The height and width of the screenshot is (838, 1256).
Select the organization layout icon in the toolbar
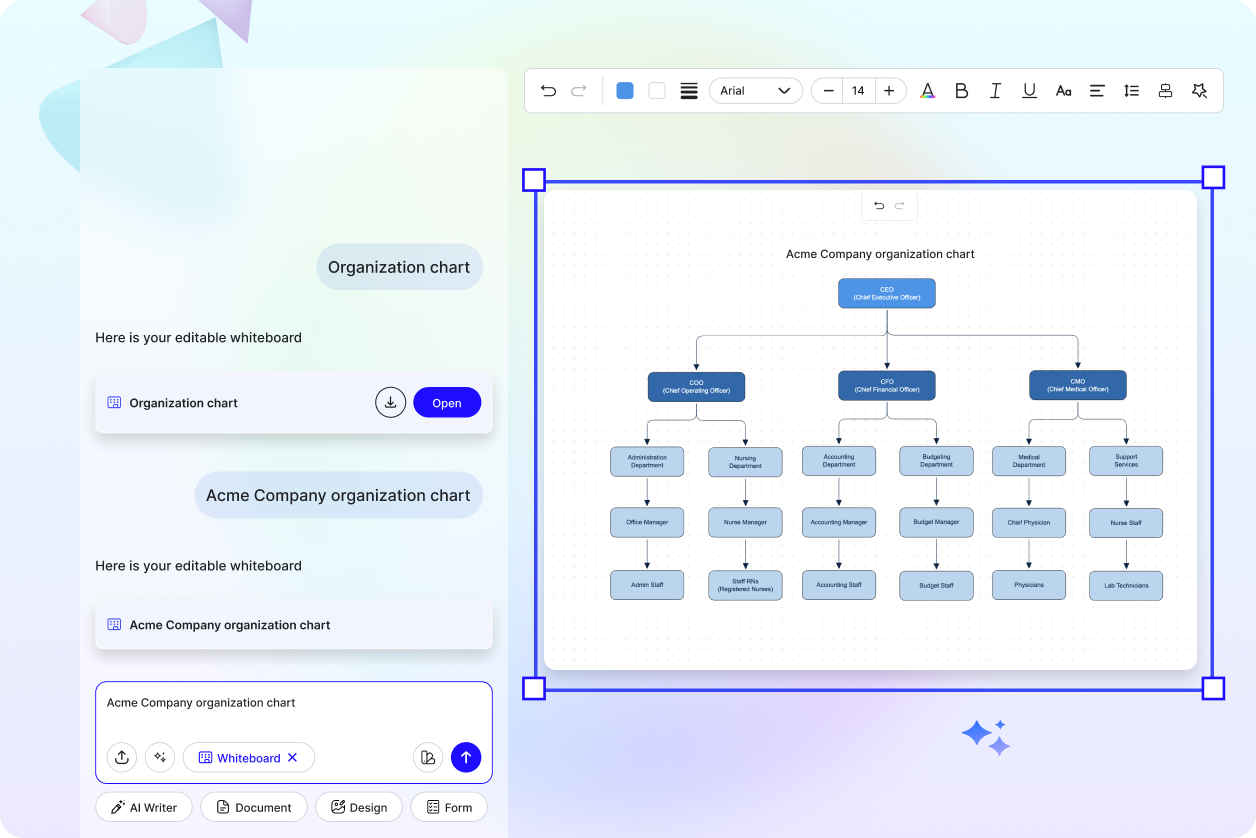(1165, 90)
